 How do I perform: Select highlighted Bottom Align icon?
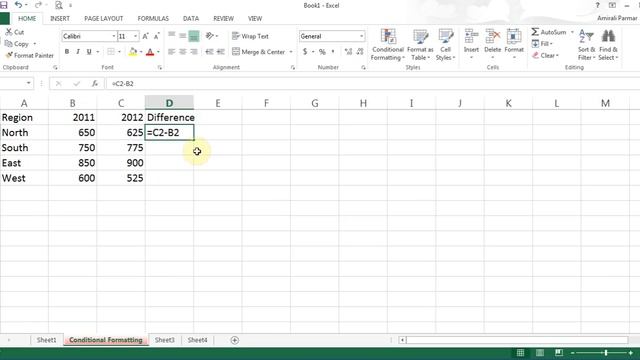click(194, 36)
